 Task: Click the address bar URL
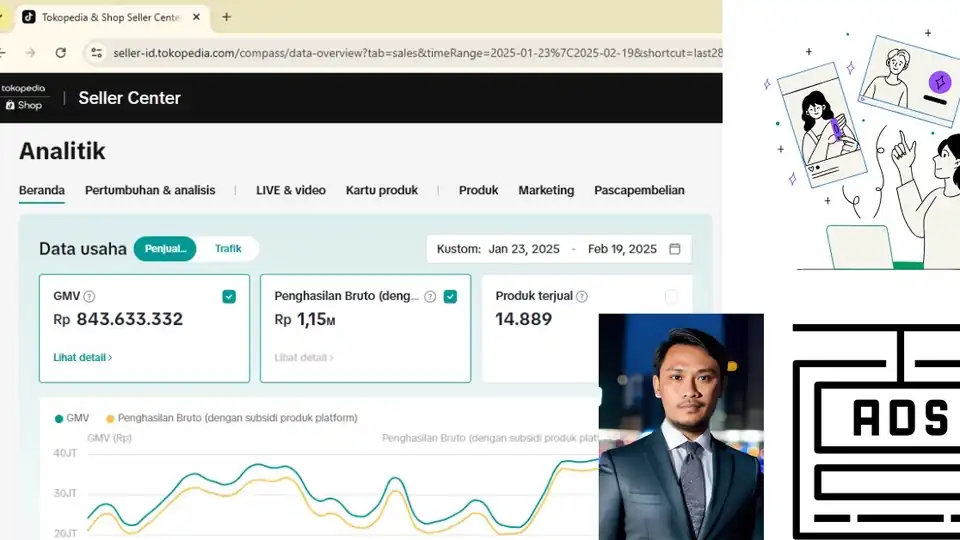pos(417,53)
